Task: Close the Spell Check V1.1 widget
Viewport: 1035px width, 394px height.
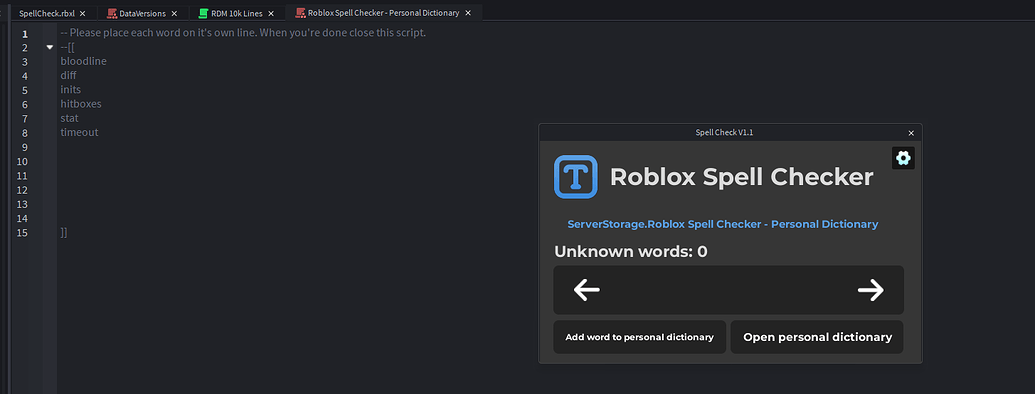Action: tap(911, 133)
